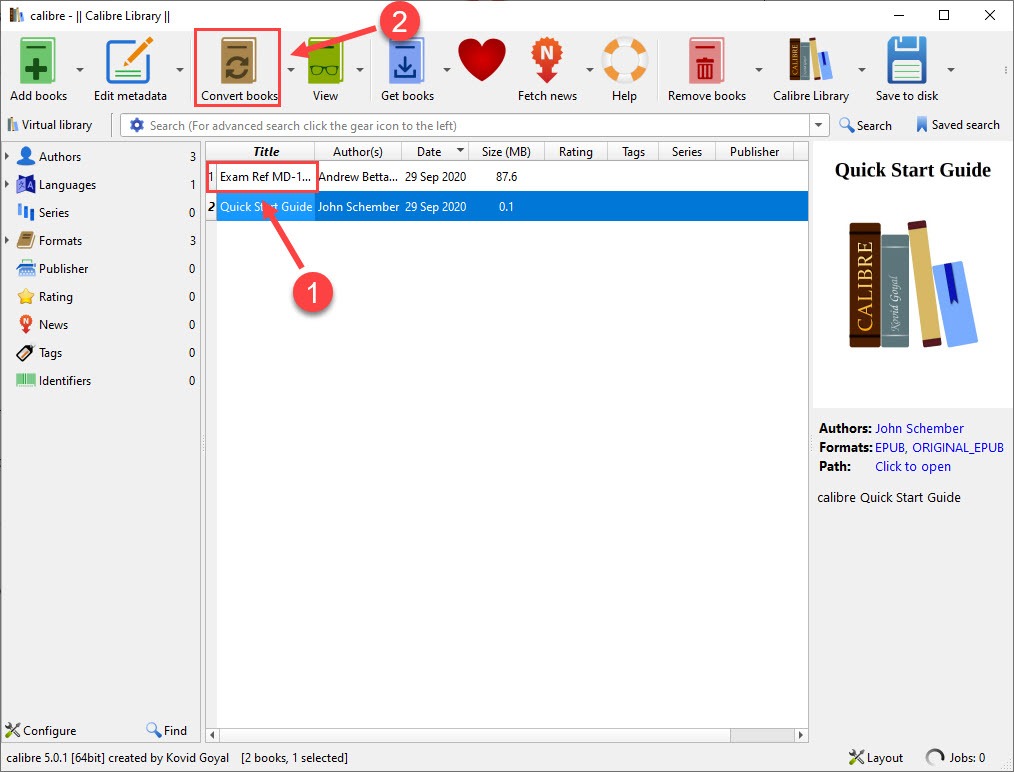The width and height of the screenshot is (1014, 772).
Task: Click the horizontal scrollbar right arrow
Action: (x=801, y=735)
